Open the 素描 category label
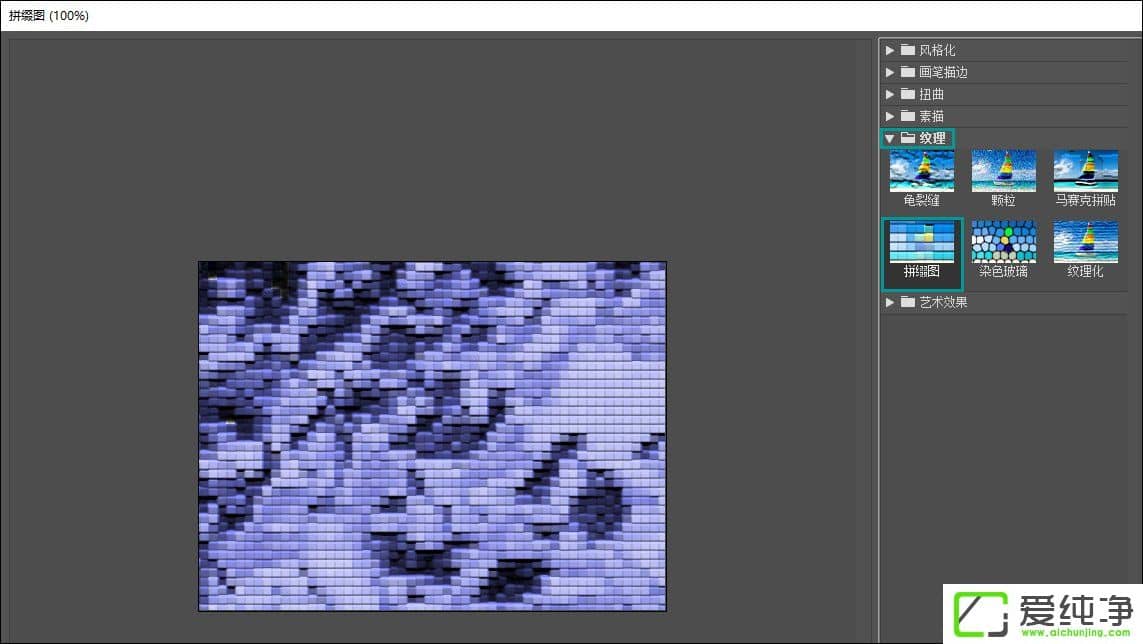This screenshot has height=644, width=1143. (x=931, y=116)
